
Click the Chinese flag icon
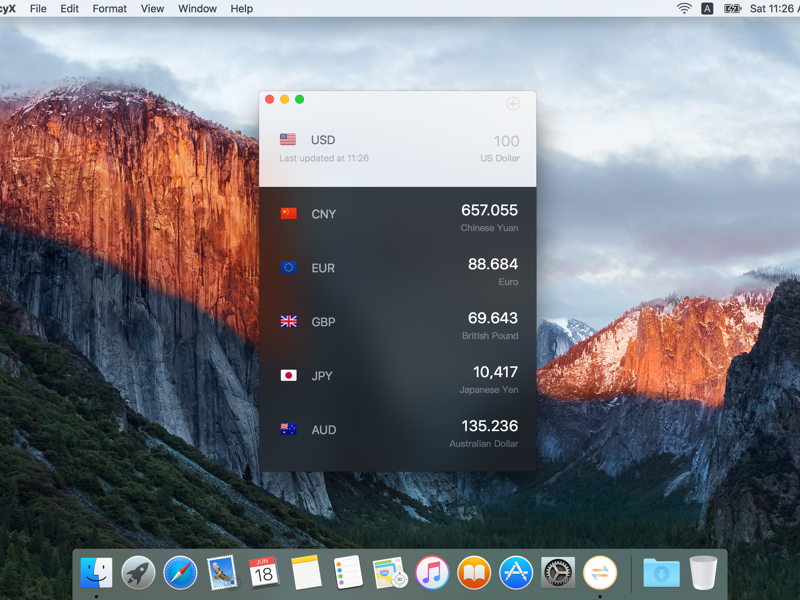coord(289,213)
